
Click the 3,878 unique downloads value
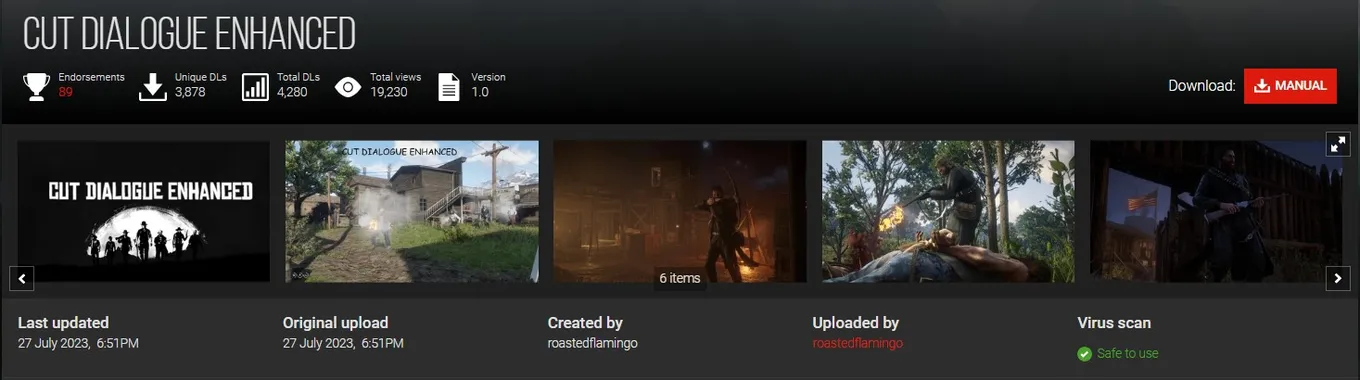click(190, 92)
